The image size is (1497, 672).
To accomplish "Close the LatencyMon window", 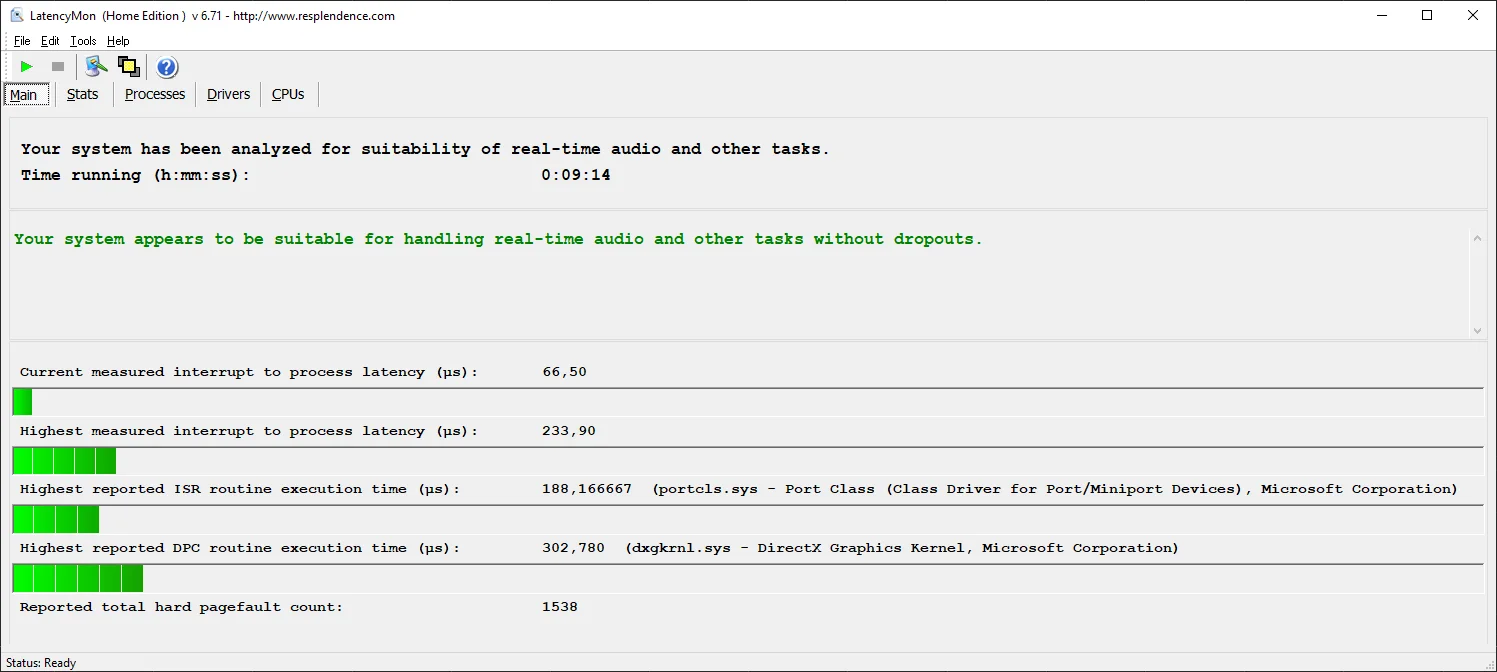I will point(1473,15).
